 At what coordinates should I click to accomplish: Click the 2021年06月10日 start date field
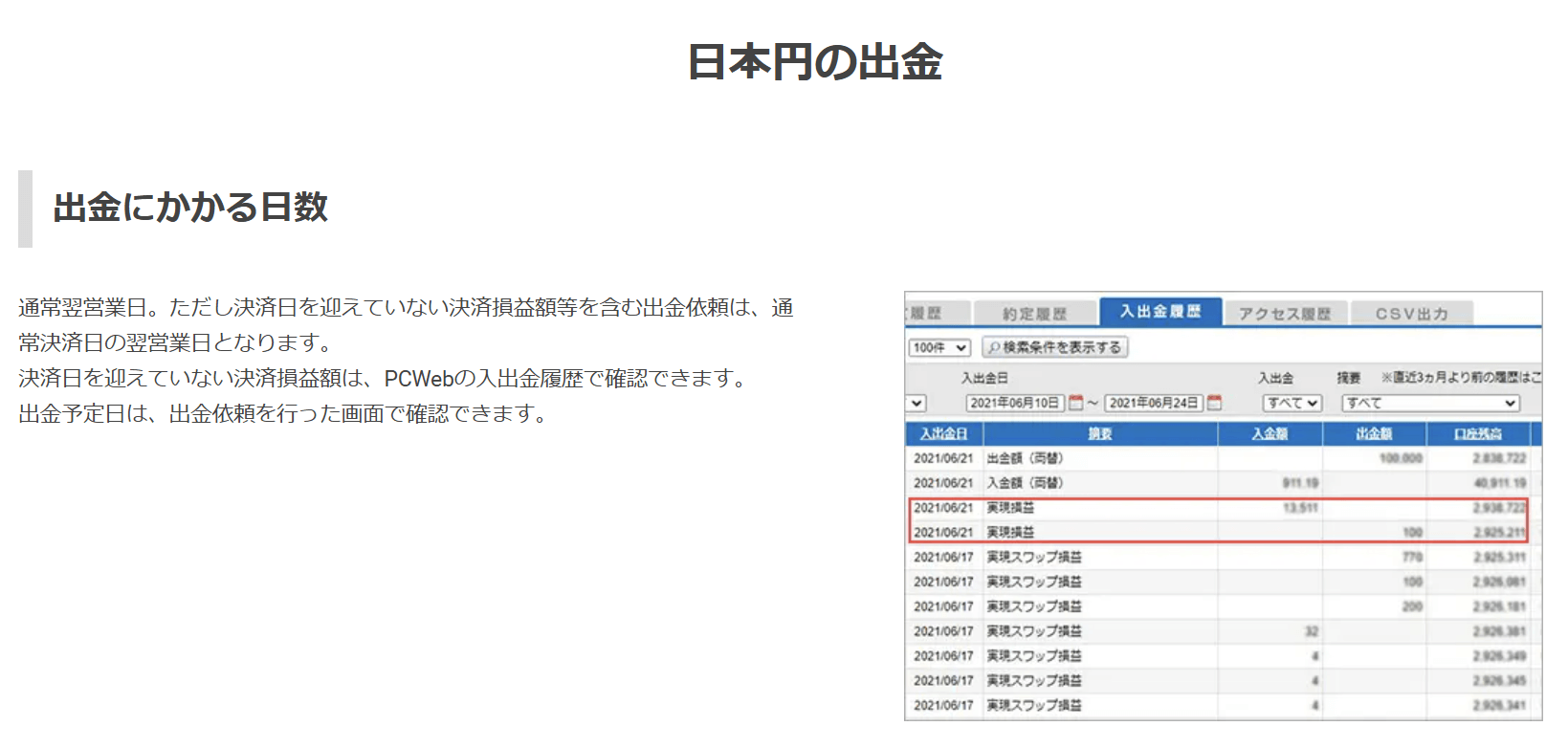pos(1014,403)
